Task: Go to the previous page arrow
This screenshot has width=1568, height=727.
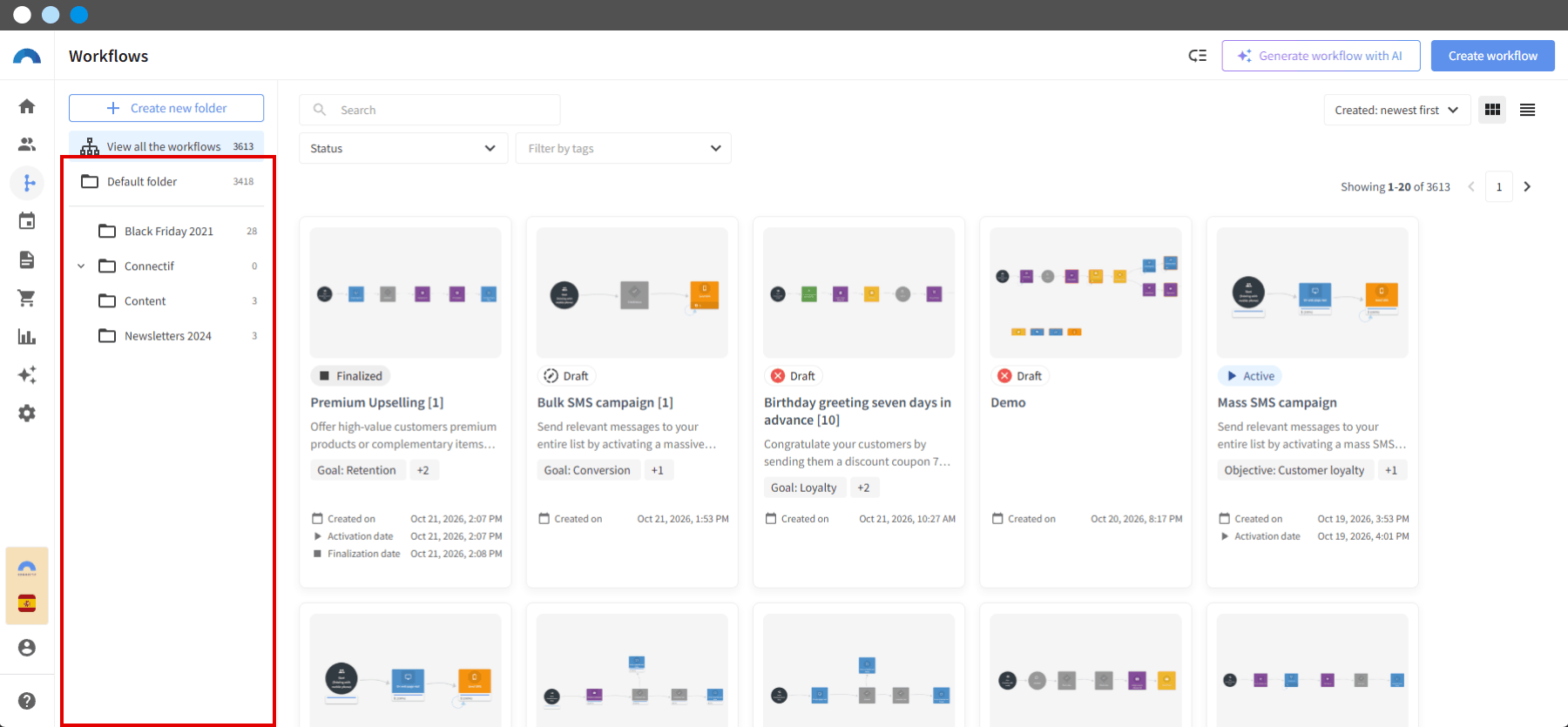Action: (1471, 186)
